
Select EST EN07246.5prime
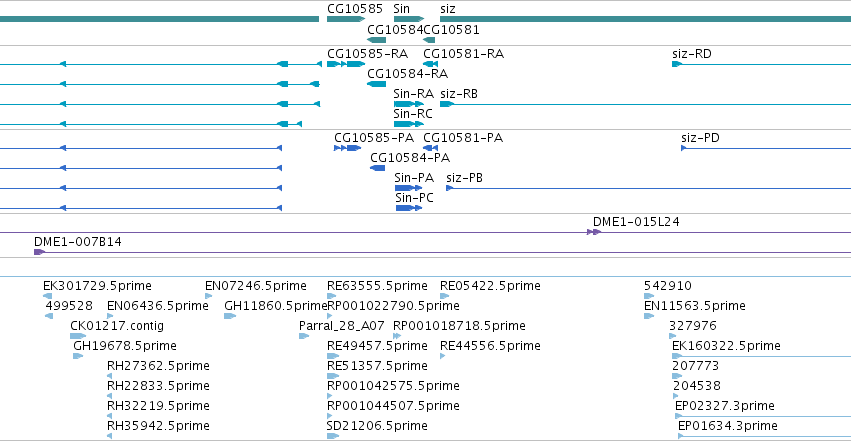click(208, 296)
